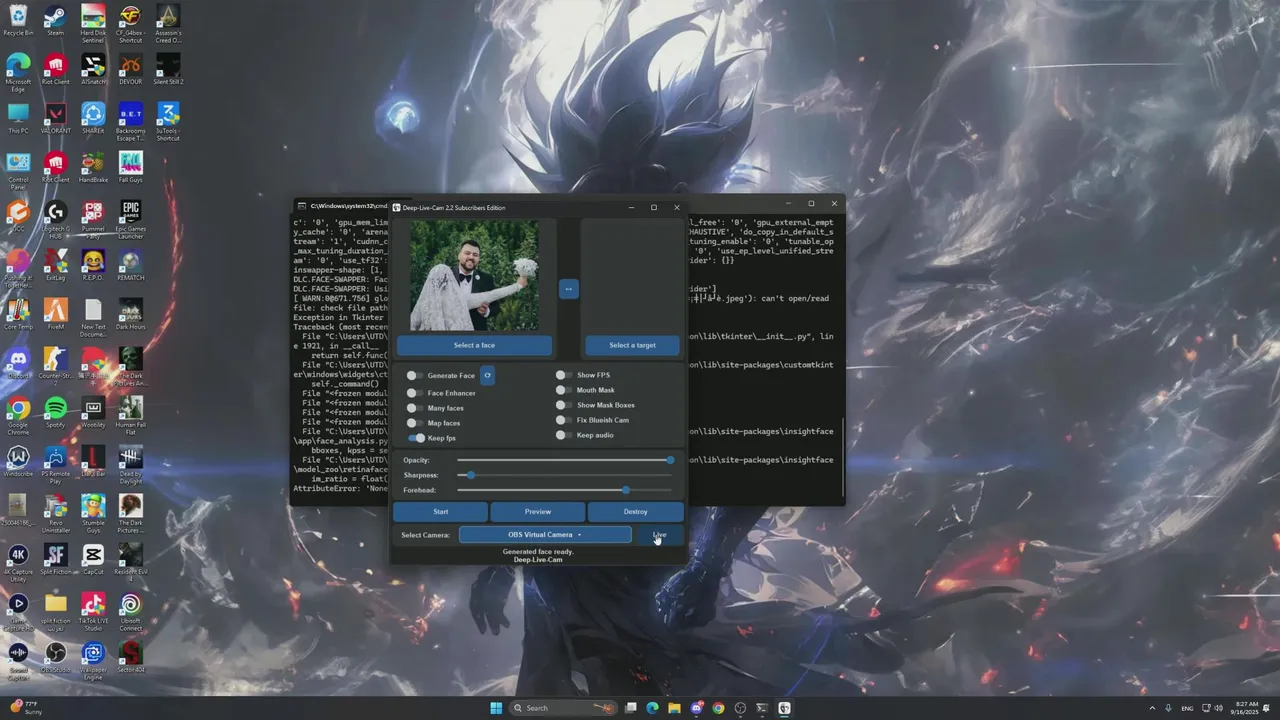
Task: Enable the Face Enhancer switch
Action: pos(413,393)
